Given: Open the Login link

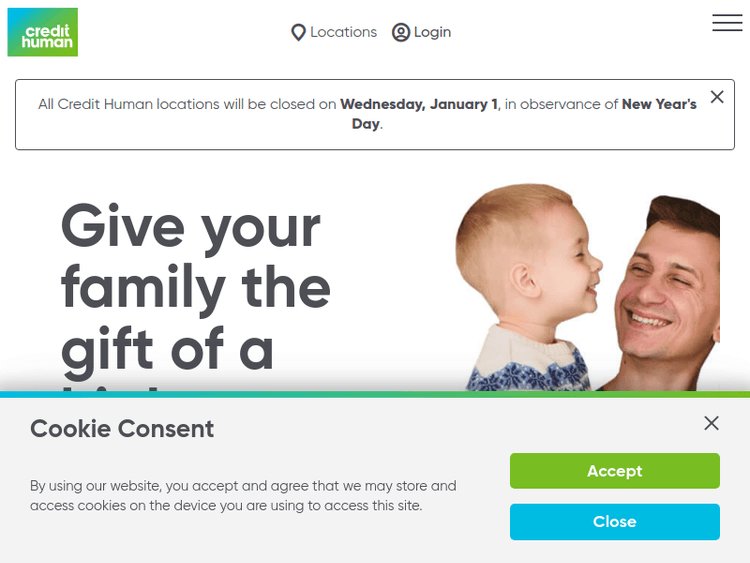Looking at the screenshot, I should [x=432, y=32].
